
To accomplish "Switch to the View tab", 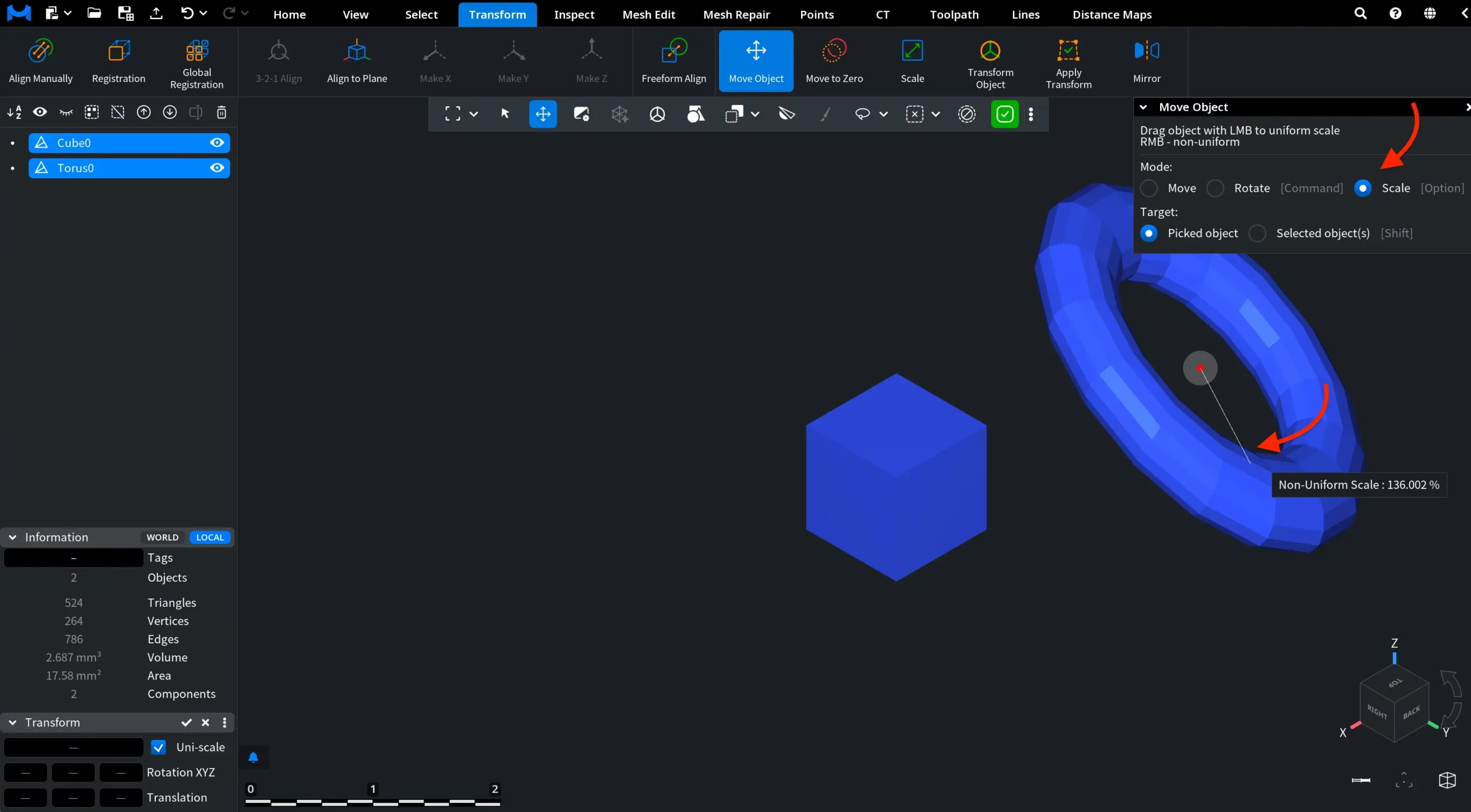I will (x=356, y=14).
